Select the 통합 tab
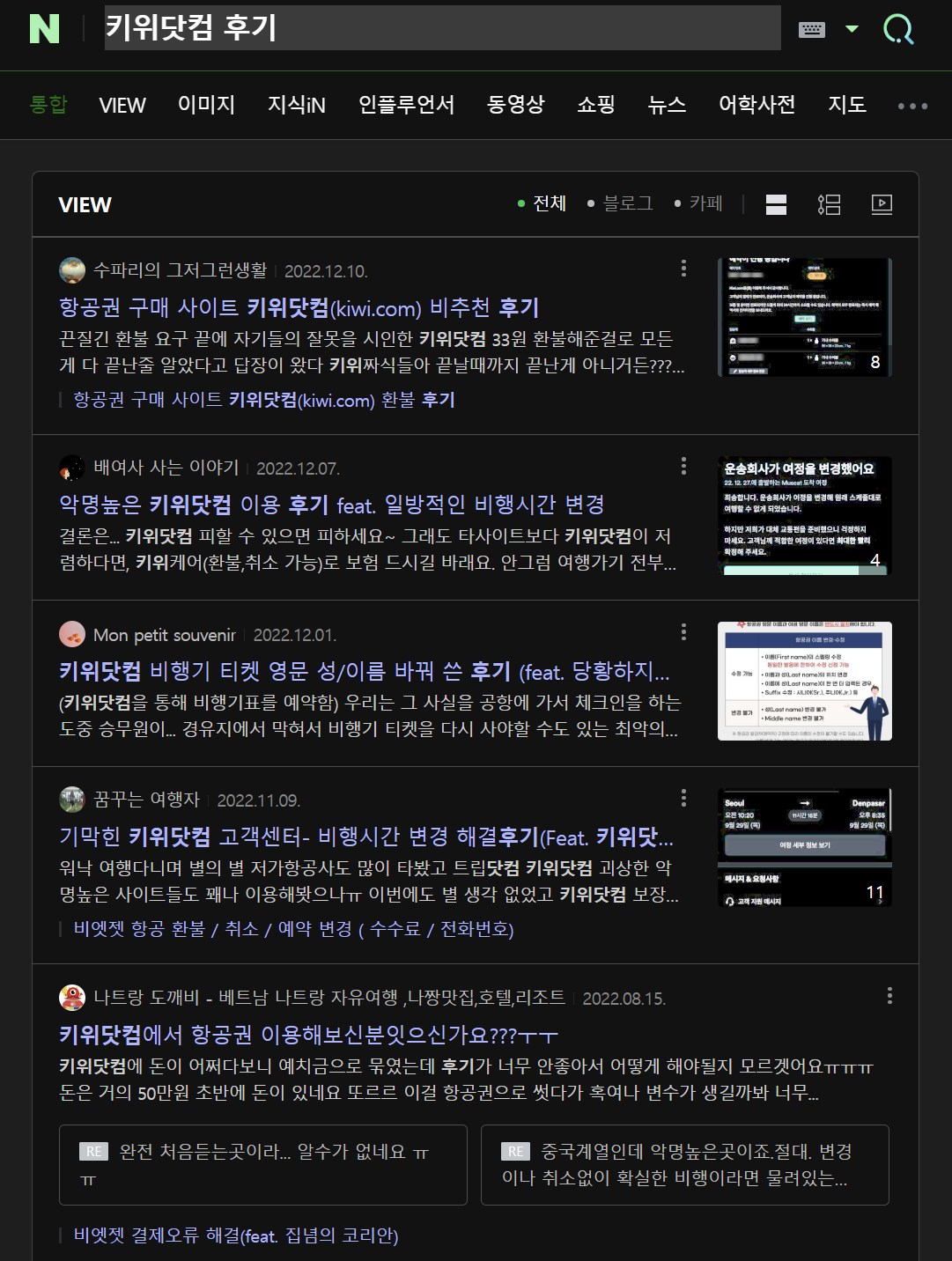The width and height of the screenshot is (952, 1261). [x=48, y=105]
